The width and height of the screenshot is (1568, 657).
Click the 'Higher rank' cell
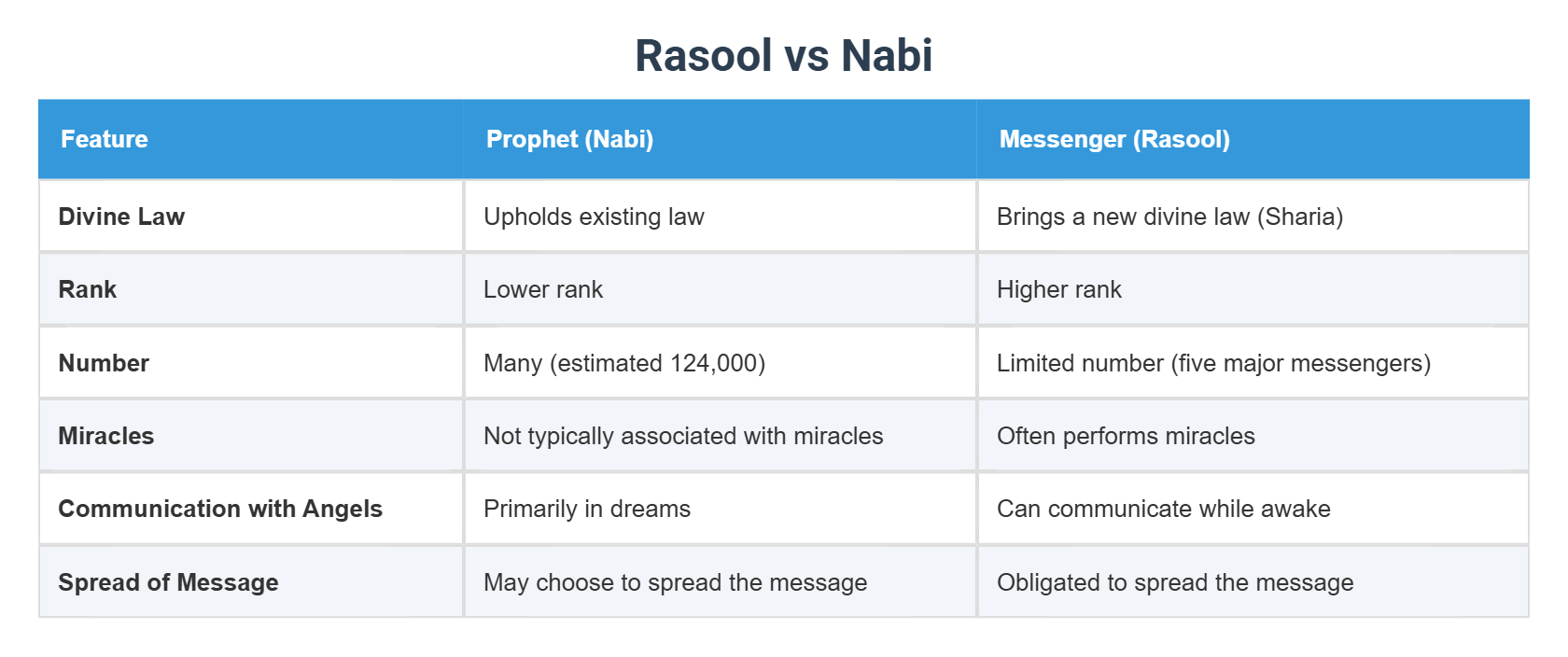pyautogui.click(x=1253, y=289)
